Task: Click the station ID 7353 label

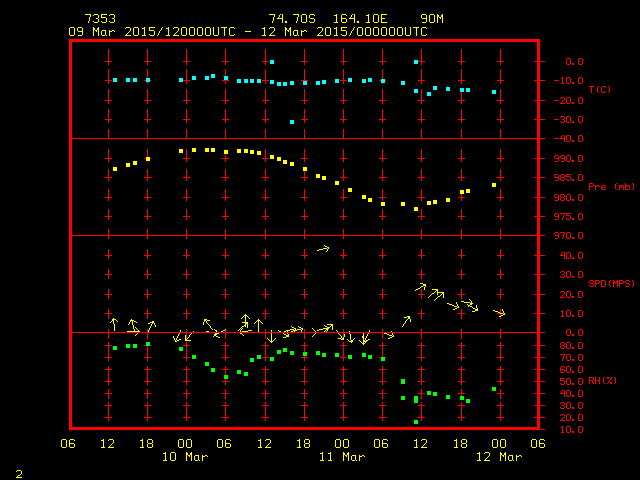Action: pyautogui.click(x=99, y=19)
